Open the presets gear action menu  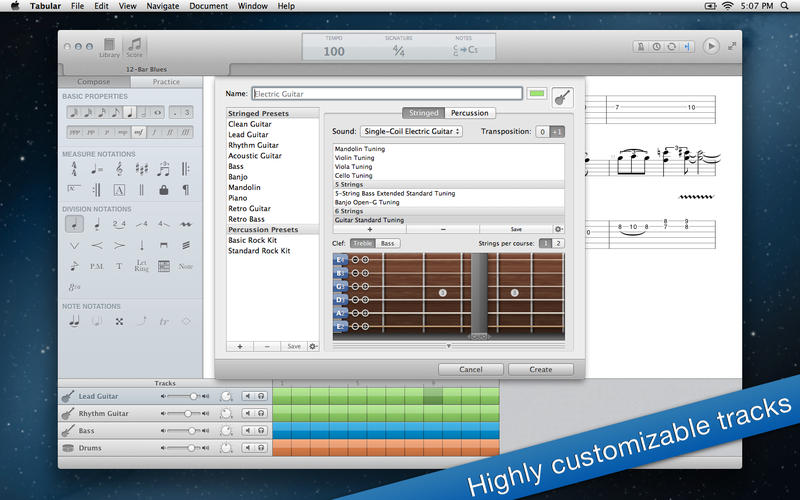point(313,346)
